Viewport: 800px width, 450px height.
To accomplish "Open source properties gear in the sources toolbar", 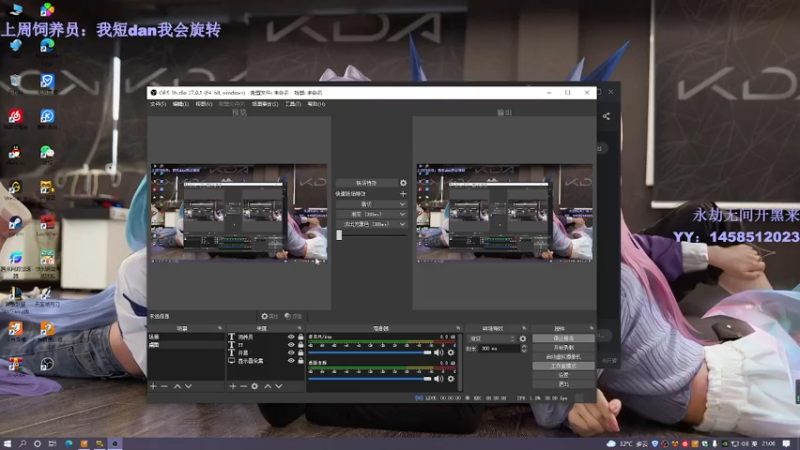I will coord(255,386).
